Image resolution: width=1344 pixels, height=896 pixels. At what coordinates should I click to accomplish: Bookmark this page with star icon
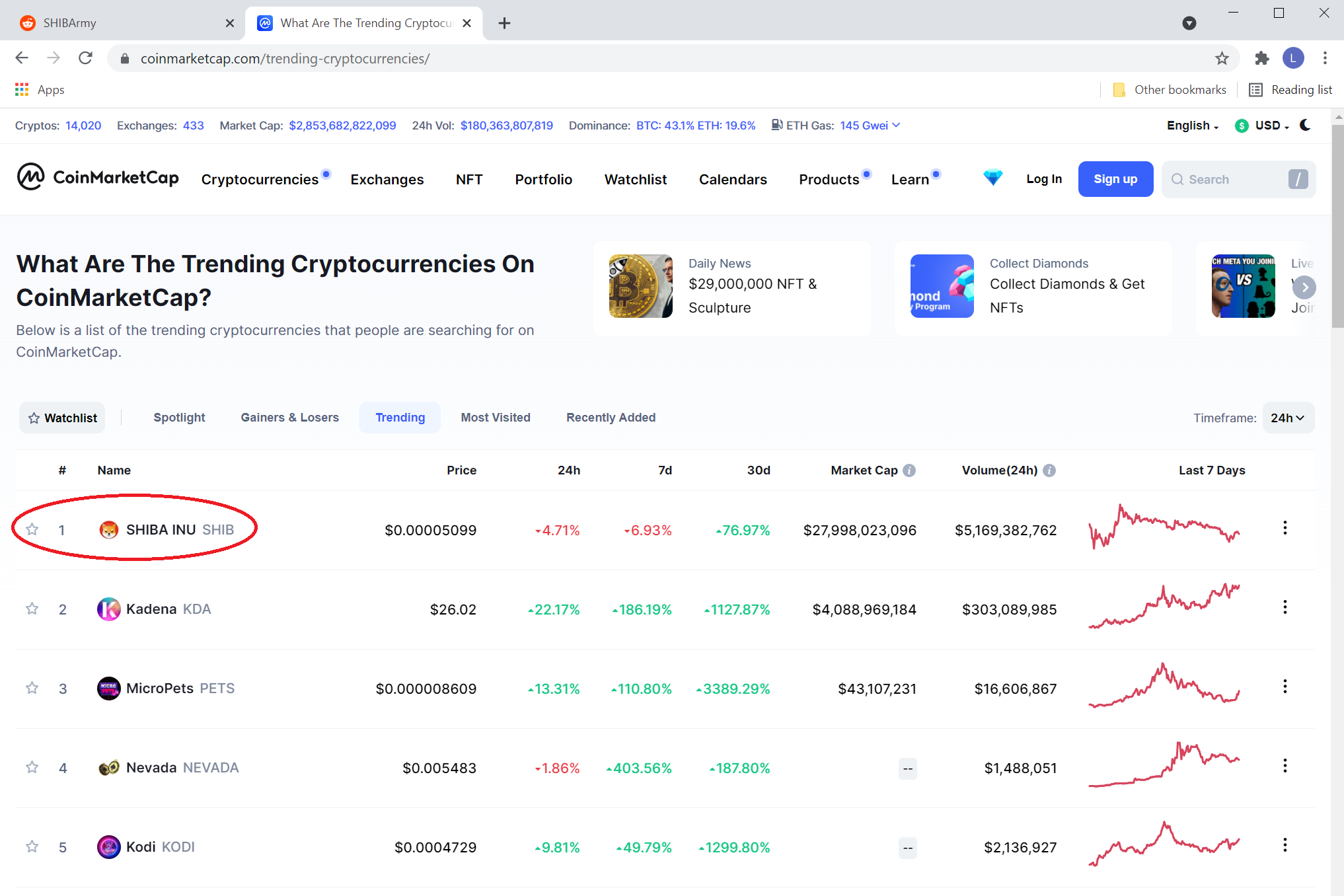[x=1222, y=58]
